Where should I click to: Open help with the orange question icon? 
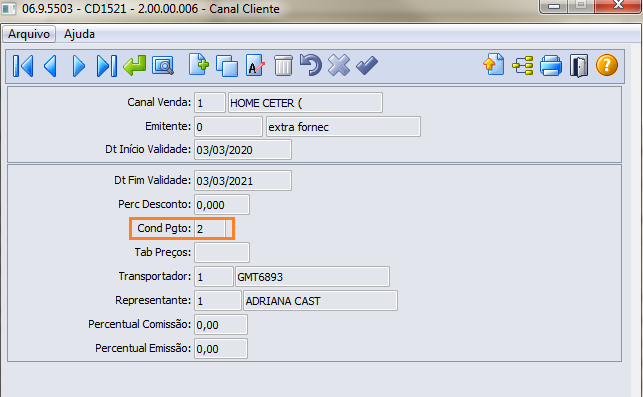(607, 65)
